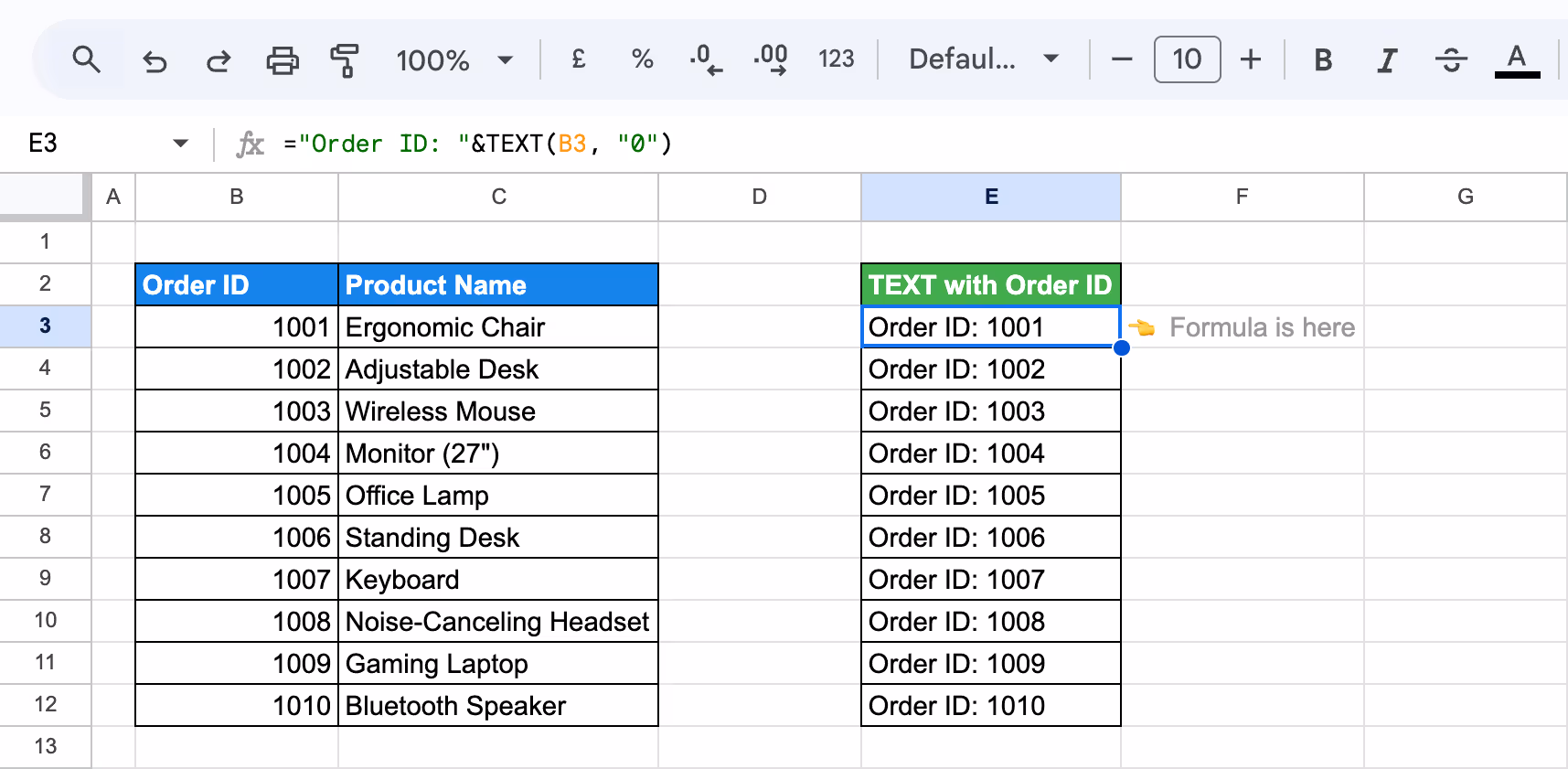
Task: Click the TEXT with Order ID header cell
Action: [991, 284]
